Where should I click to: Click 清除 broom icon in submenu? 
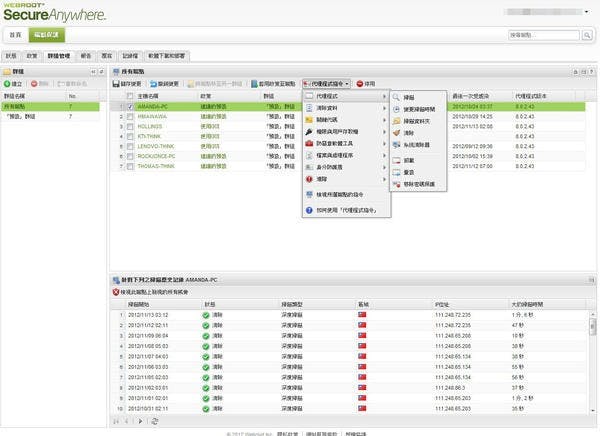pos(397,131)
